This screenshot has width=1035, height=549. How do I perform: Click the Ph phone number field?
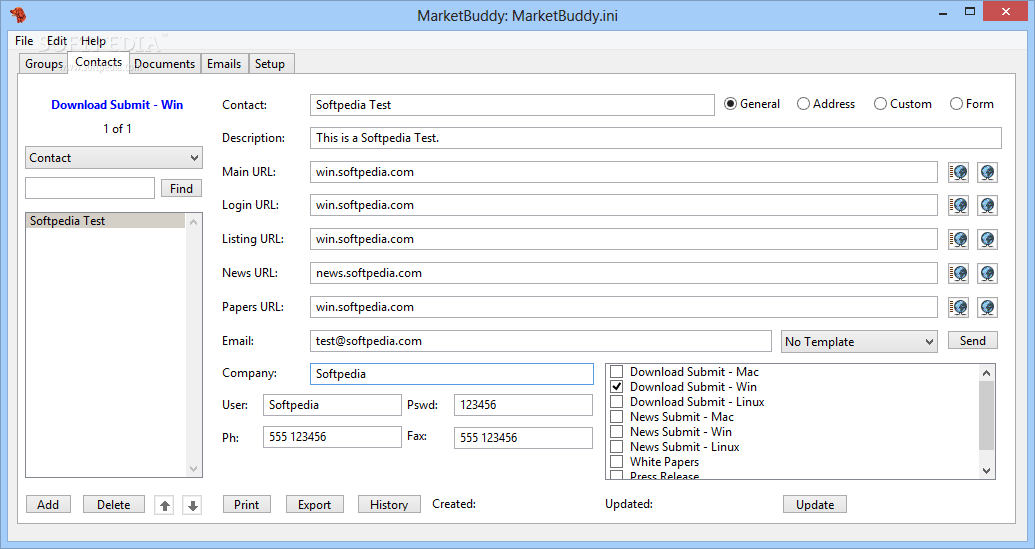[332, 437]
